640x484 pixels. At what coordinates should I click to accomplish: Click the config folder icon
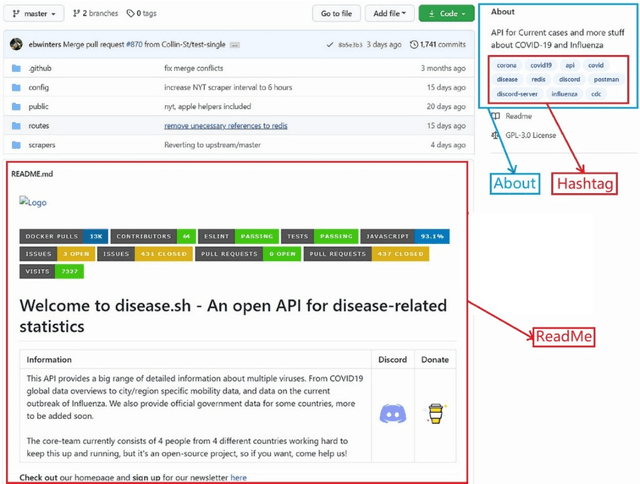pyautogui.click(x=16, y=87)
